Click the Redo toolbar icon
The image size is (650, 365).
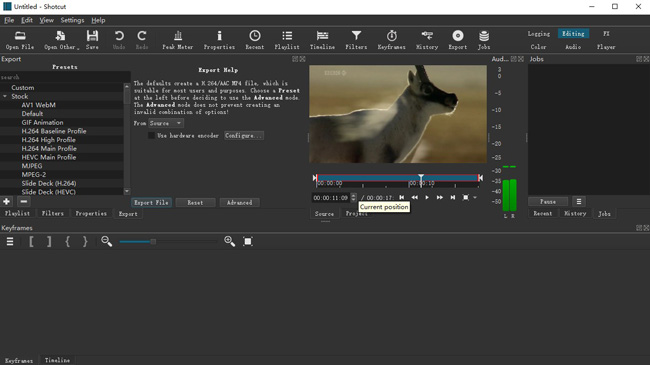pyautogui.click(x=142, y=40)
